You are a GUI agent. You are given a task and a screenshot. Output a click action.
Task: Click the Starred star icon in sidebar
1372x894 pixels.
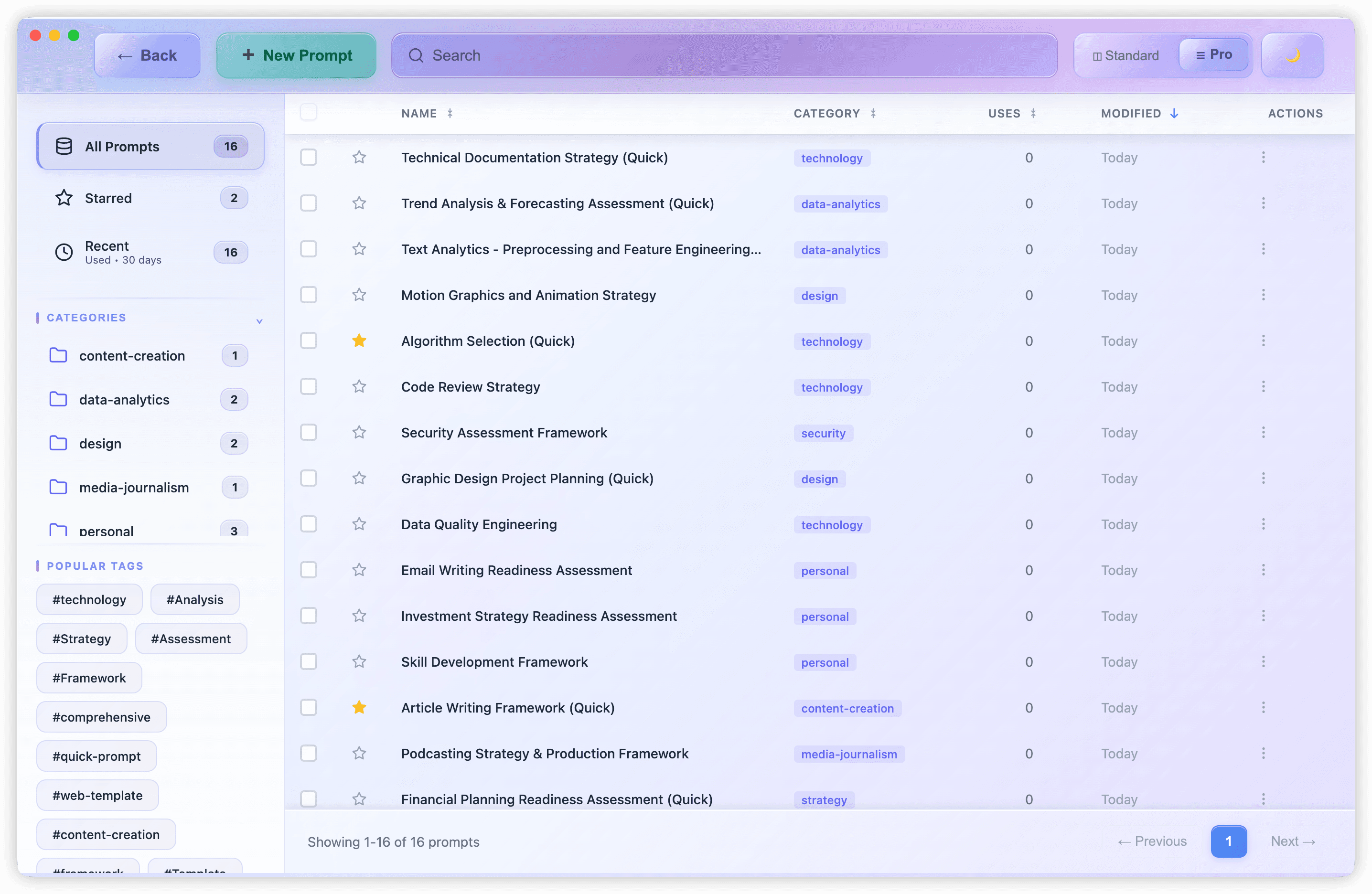(x=64, y=198)
